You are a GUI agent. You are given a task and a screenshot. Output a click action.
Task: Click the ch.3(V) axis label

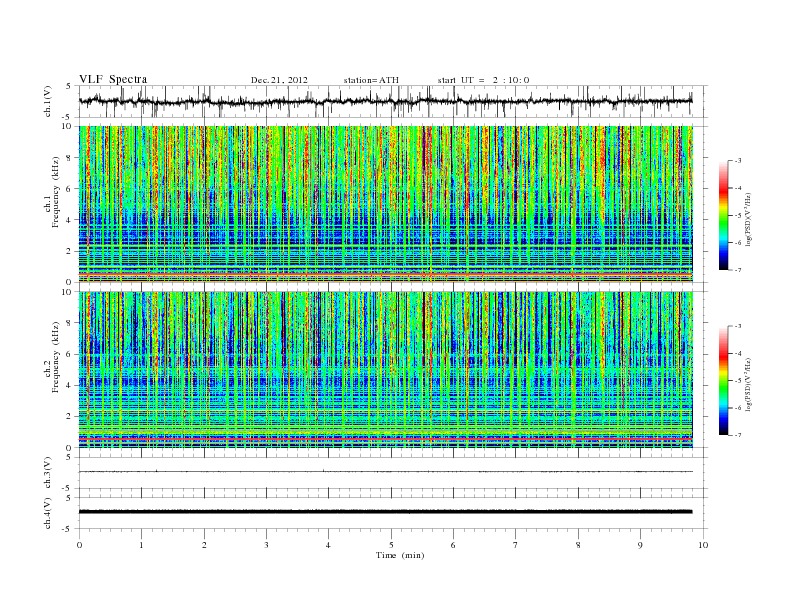tap(48, 473)
